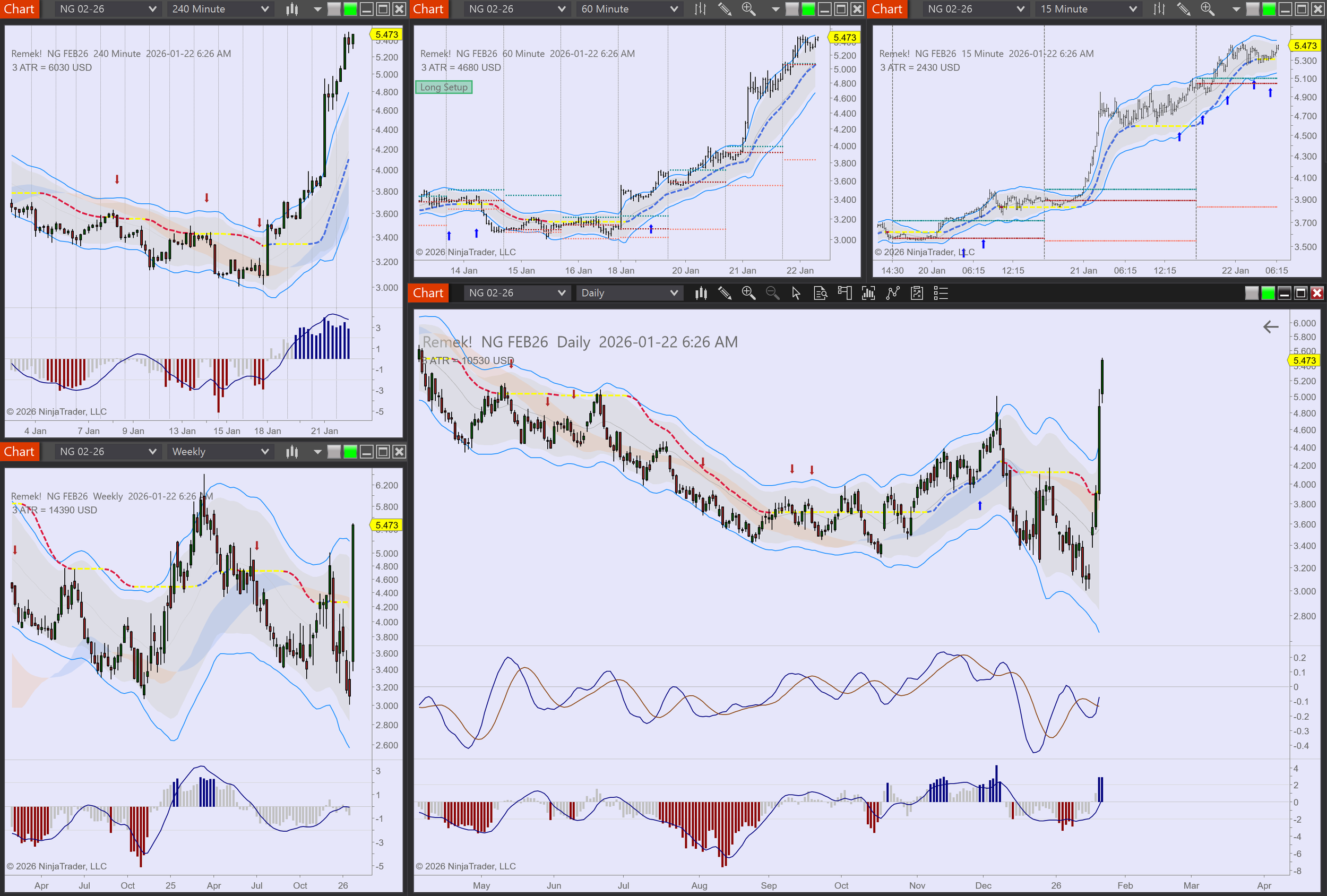Click the 5.473 price marker on Daily axis
This screenshot has height=896, width=1327.
(x=1304, y=360)
